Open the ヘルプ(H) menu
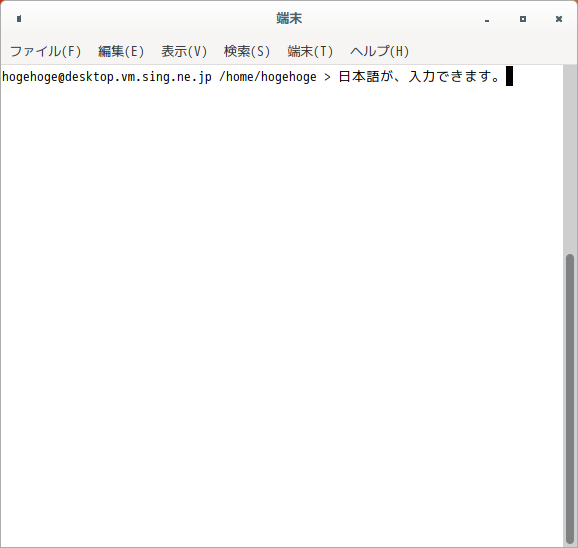578x548 pixels. 379,51
